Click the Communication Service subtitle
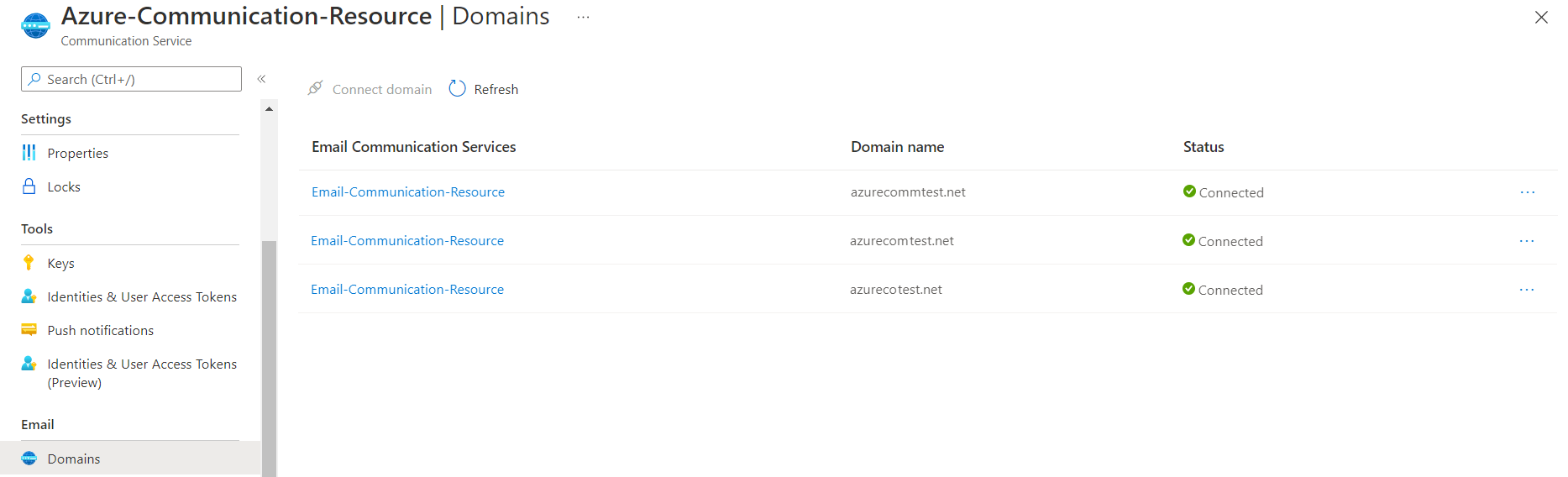The image size is (1568, 477). (x=126, y=40)
